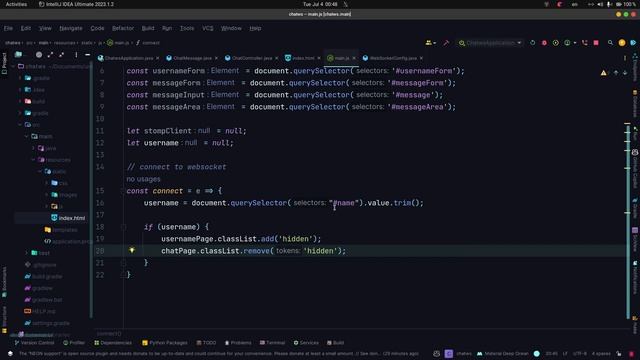Open editor tabs three-dot options menu

coord(625,58)
